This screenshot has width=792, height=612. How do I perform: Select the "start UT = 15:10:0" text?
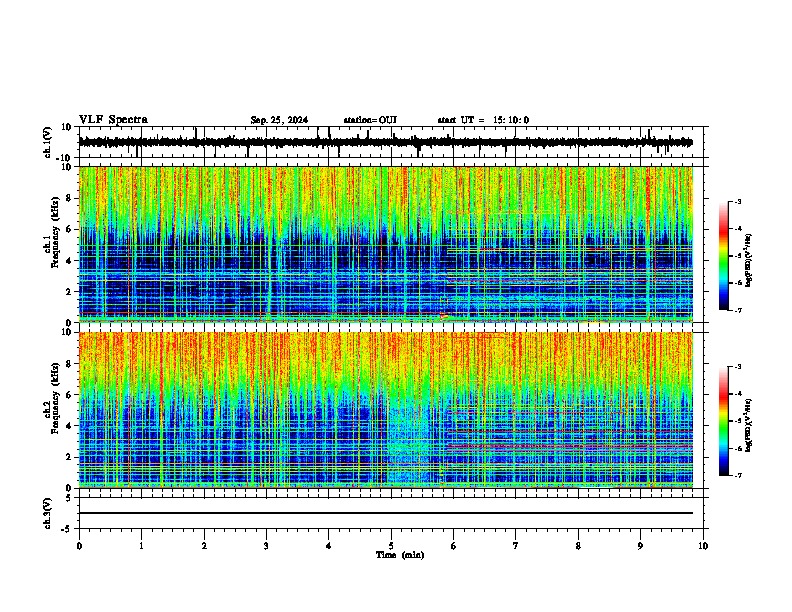[x=483, y=120]
